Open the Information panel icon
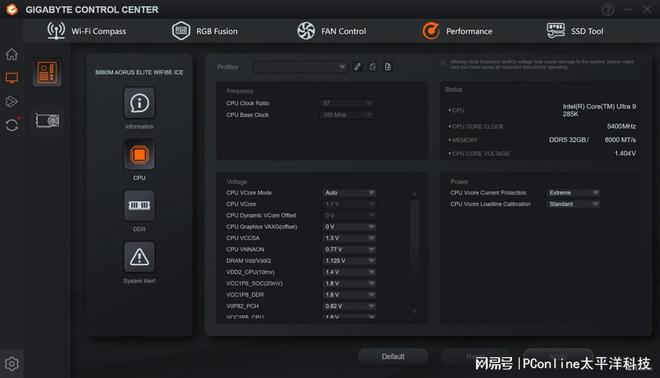The height and width of the screenshot is (378, 660). tap(139, 103)
